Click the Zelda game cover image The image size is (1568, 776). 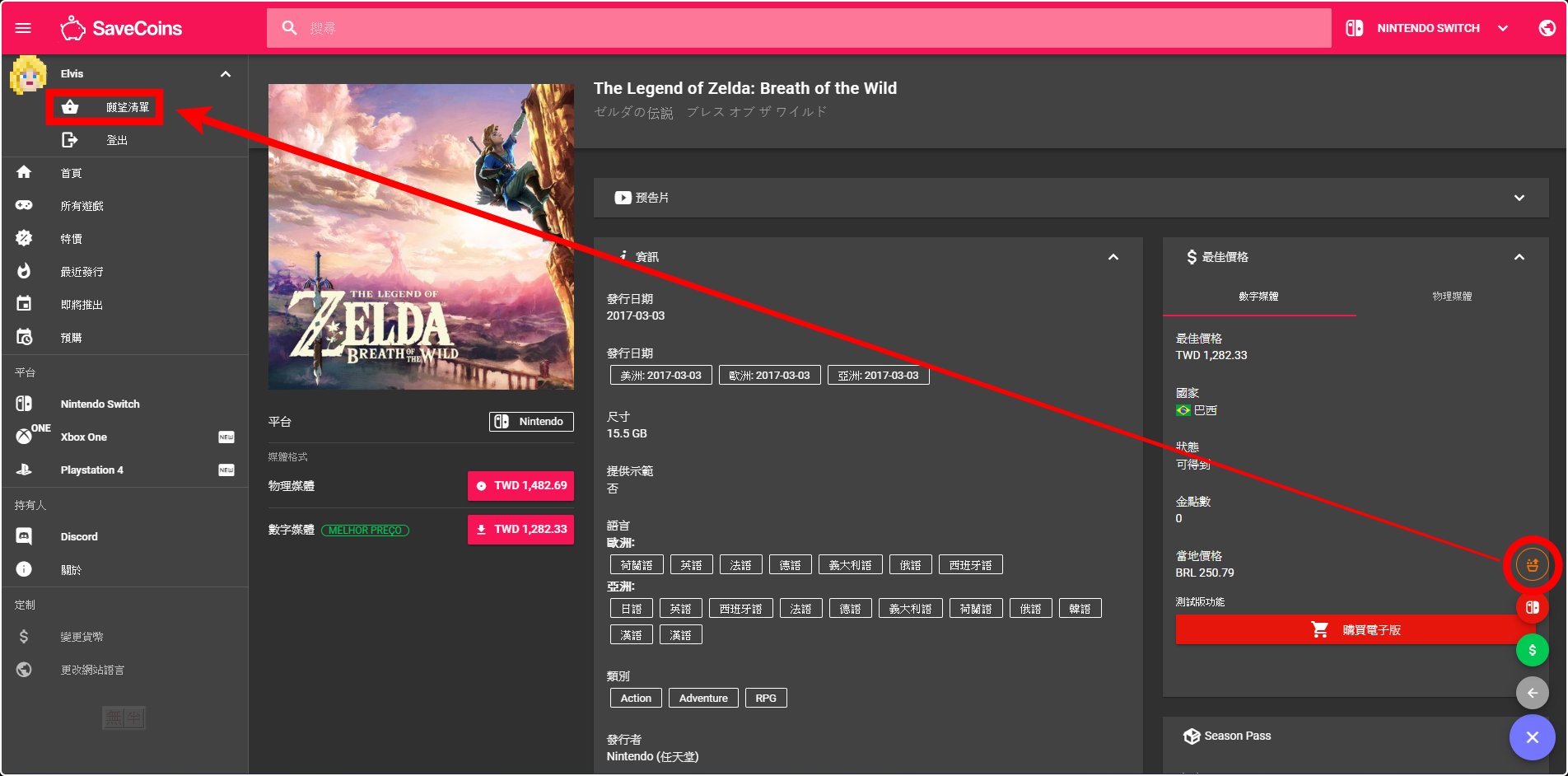point(421,236)
